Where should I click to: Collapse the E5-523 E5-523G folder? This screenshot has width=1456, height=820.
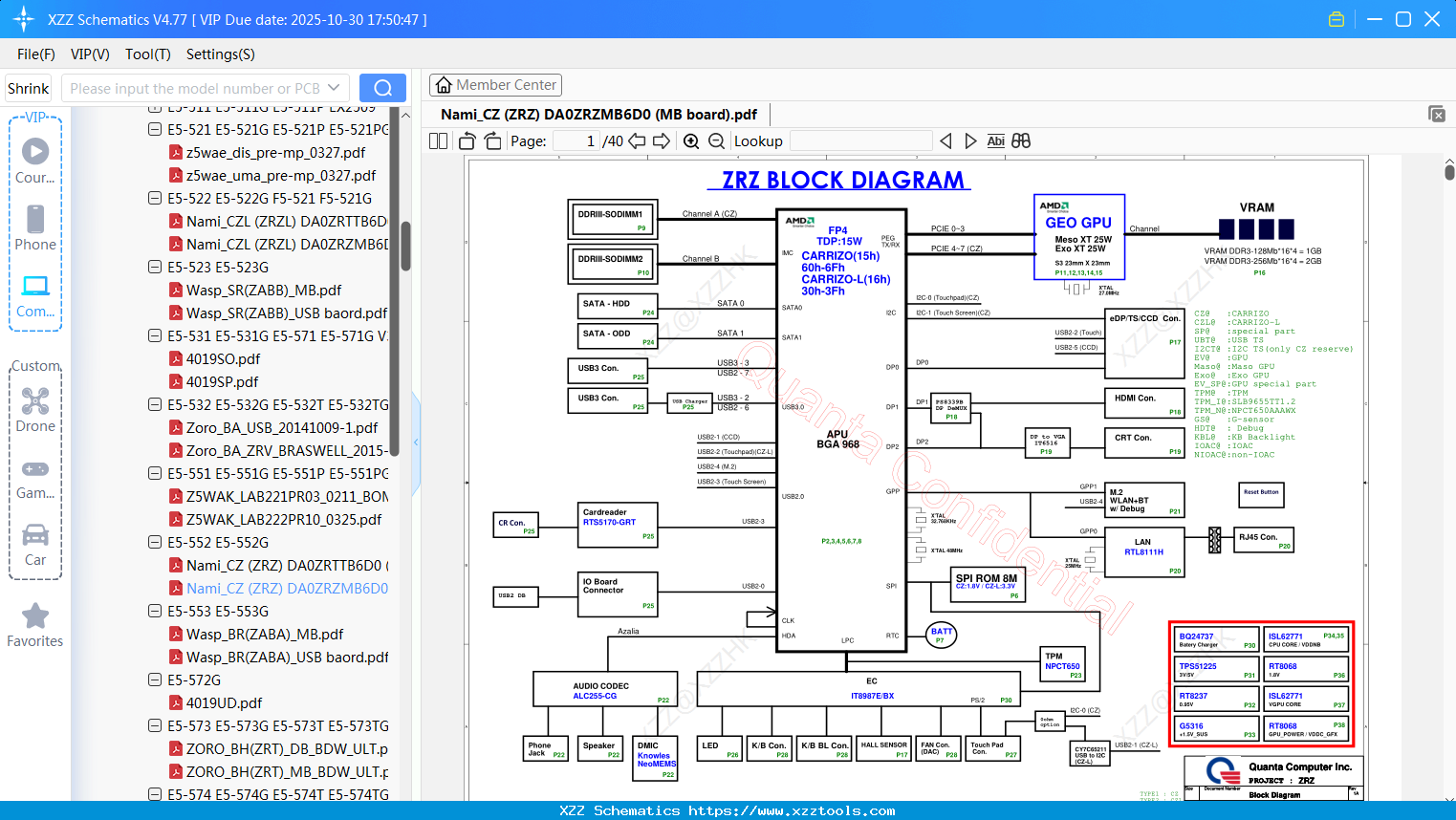click(x=154, y=267)
